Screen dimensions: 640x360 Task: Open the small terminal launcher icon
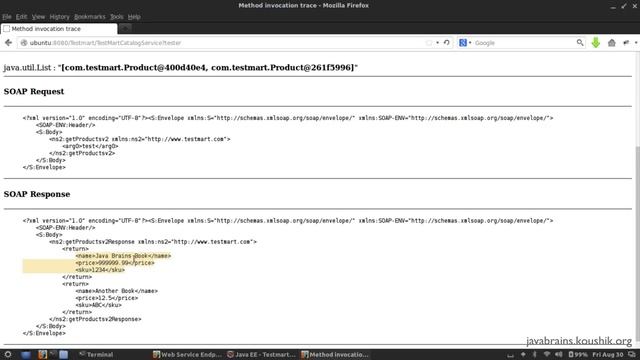(x=52, y=353)
